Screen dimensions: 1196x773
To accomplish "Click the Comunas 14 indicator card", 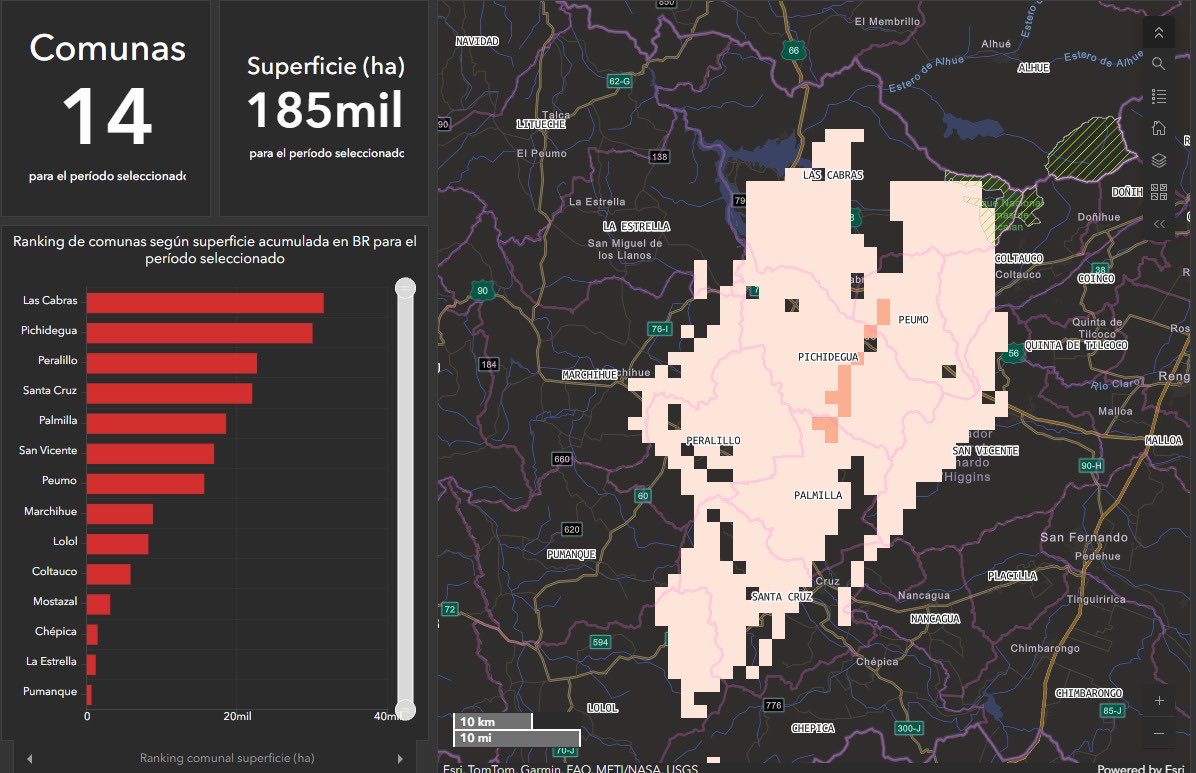I will (x=106, y=108).
